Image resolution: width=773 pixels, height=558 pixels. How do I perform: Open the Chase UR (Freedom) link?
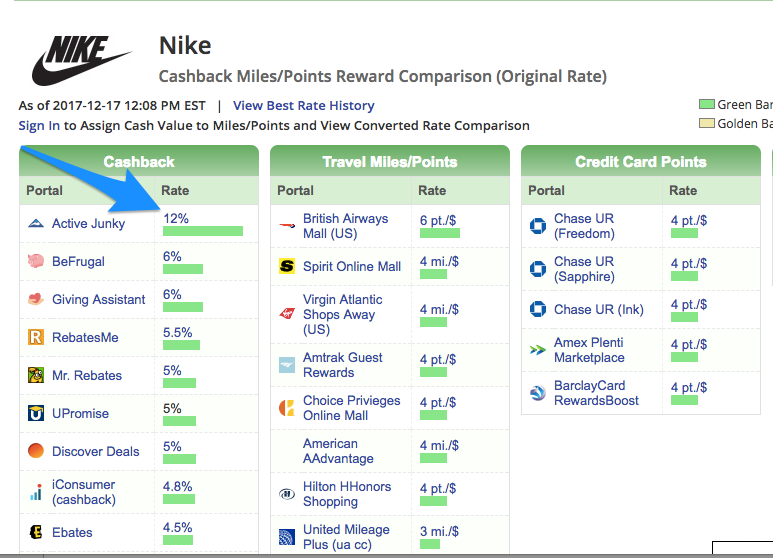[584, 226]
